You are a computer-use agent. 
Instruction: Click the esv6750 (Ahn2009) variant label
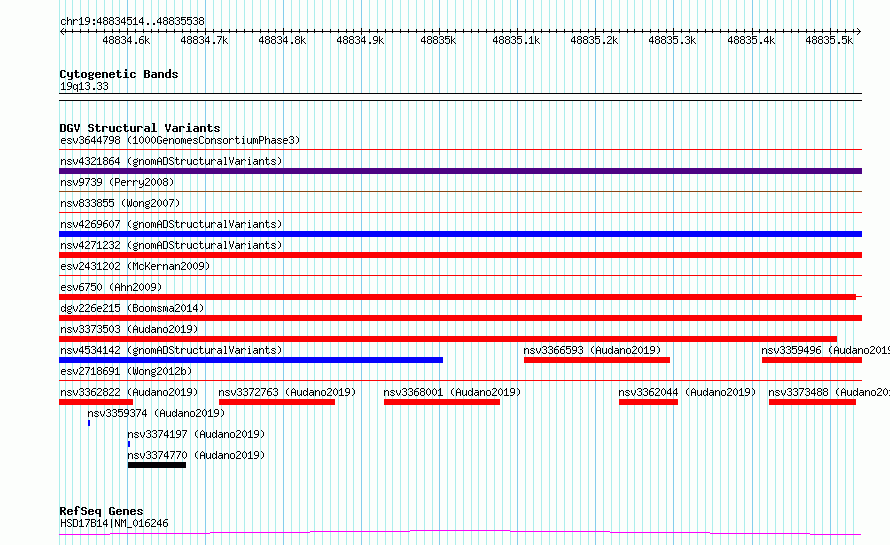[111, 287]
